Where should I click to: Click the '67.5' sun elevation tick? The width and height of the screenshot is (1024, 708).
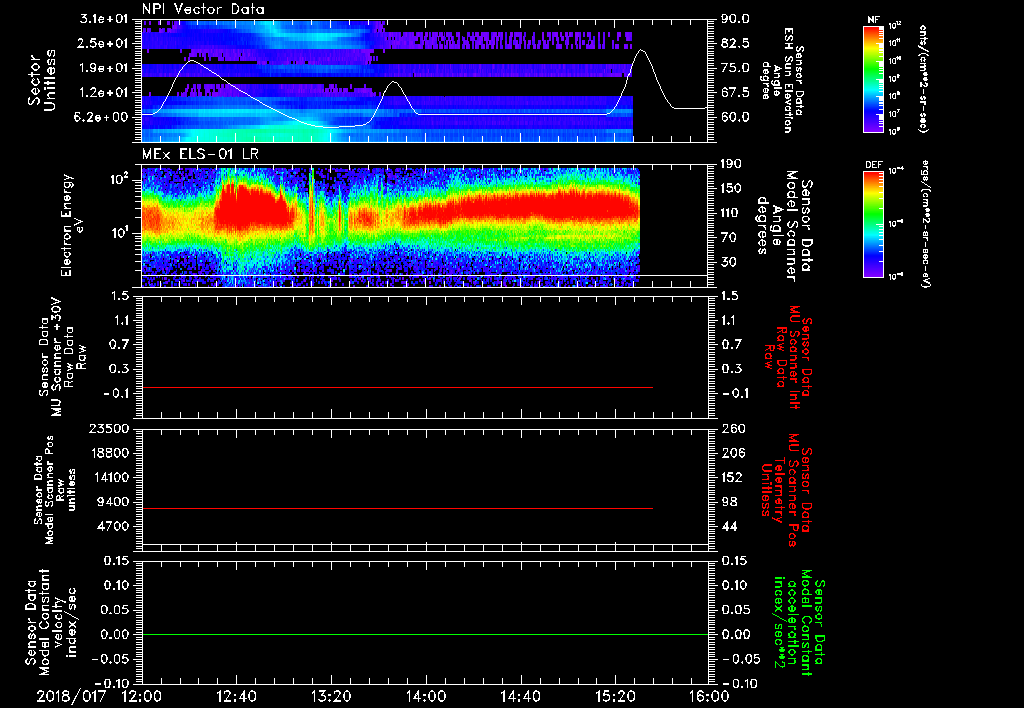pyautogui.click(x=735, y=93)
